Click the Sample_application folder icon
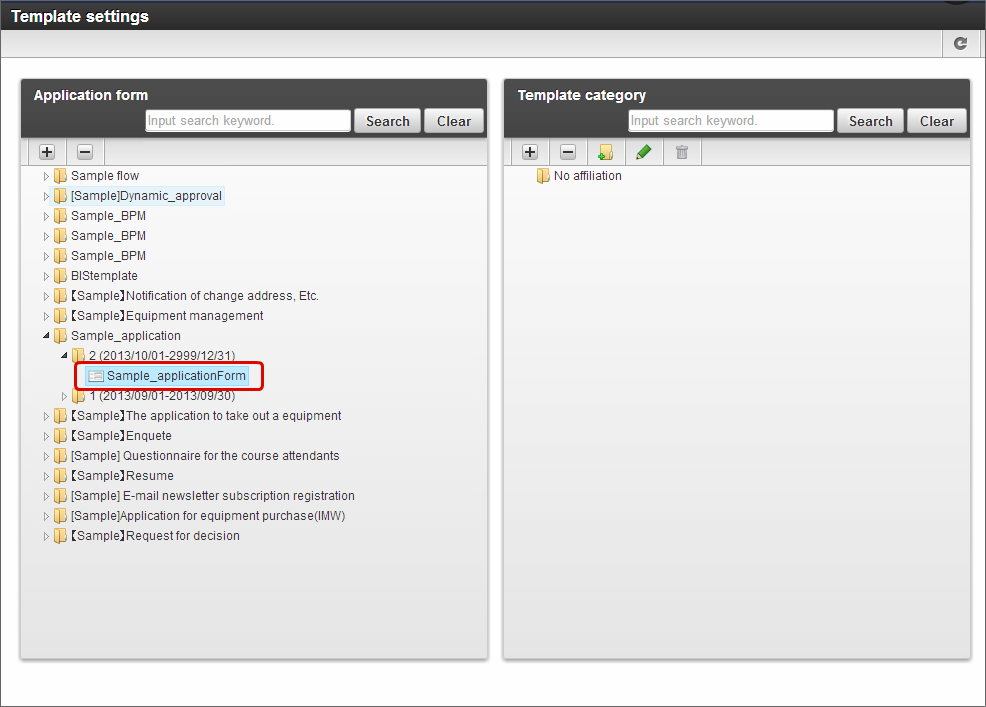This screenshot has height=707, width=986. pyautogui.click(x=60, y=336)
